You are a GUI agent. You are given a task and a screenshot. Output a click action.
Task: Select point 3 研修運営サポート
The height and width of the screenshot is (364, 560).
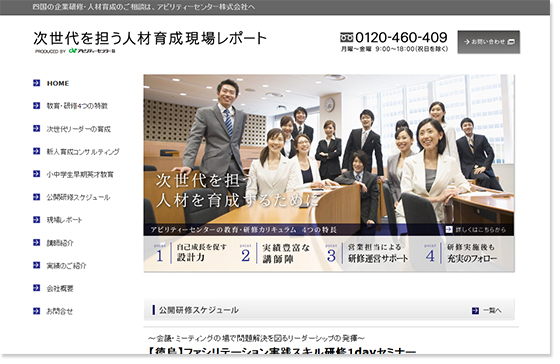pos(366,253)
